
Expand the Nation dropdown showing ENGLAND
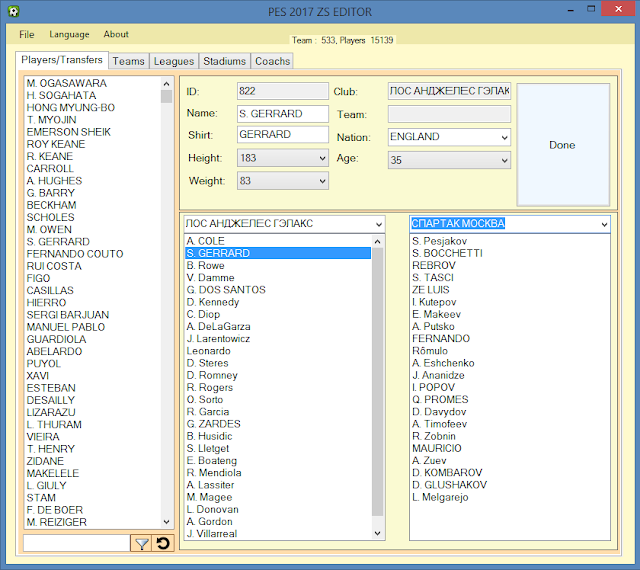[505, 138]
